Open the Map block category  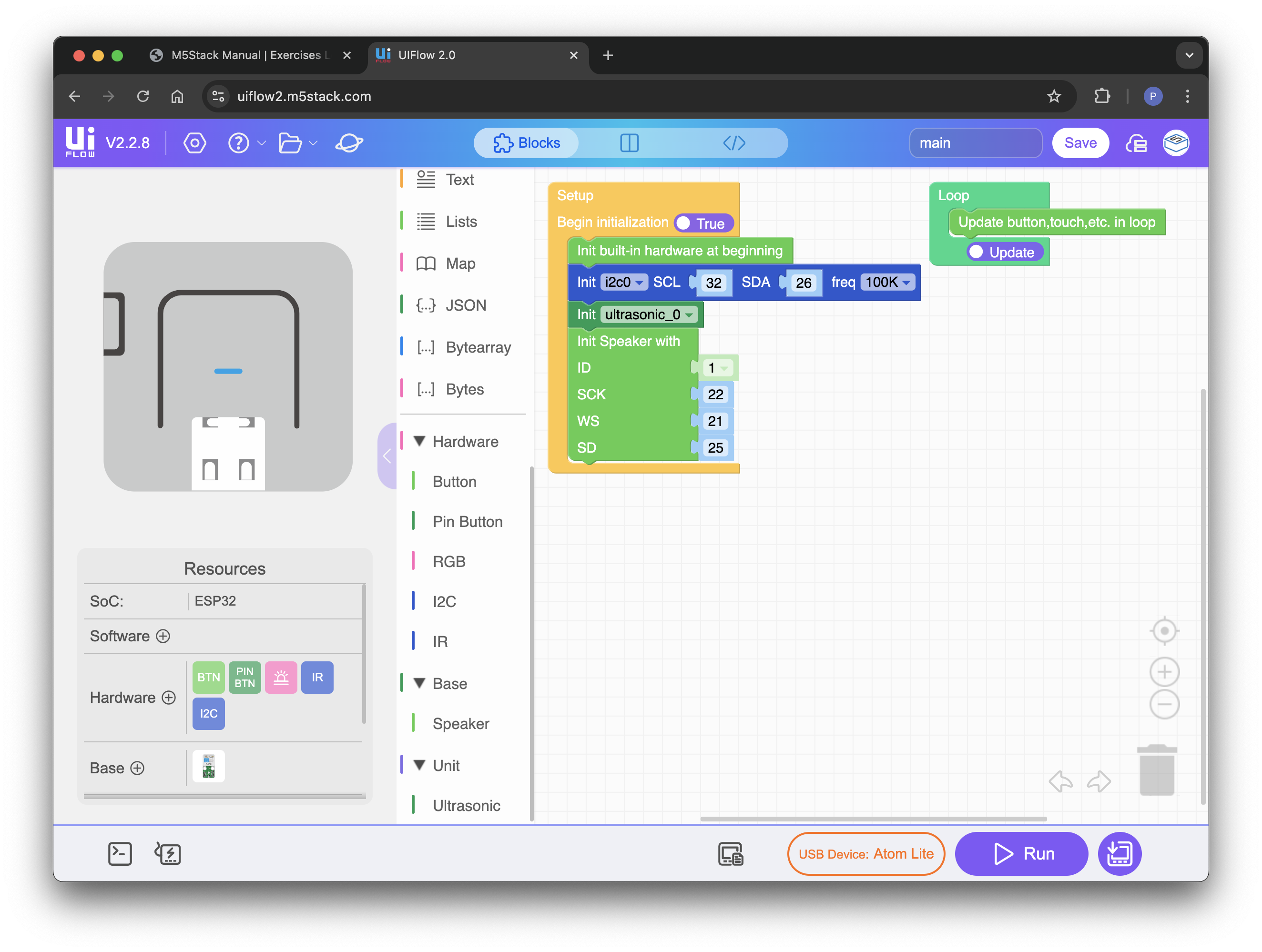[x=460, y=263]
